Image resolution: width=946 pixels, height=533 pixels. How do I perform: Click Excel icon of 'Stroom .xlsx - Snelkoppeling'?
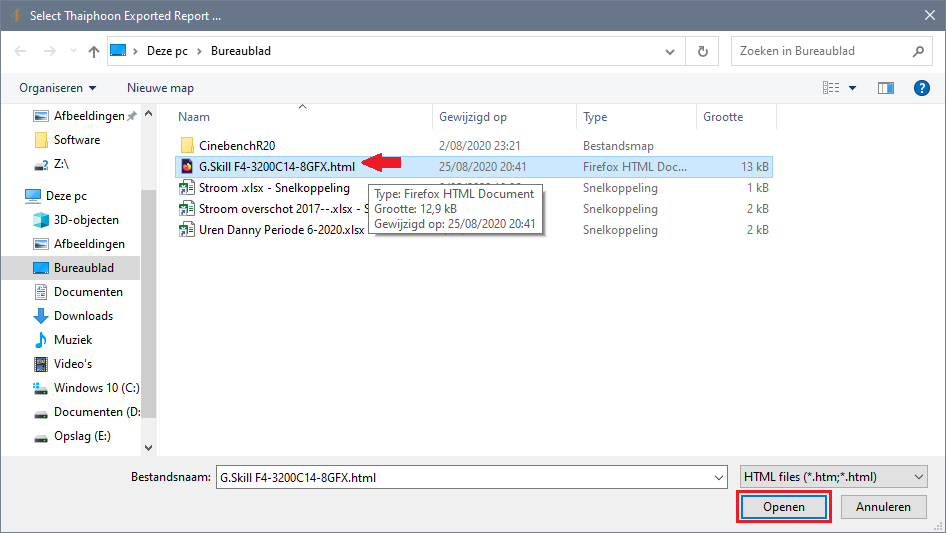(x=187, y=188)
